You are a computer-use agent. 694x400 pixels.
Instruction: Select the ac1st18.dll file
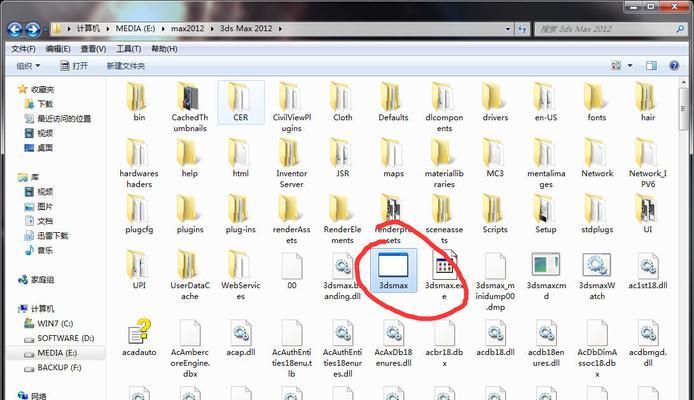pyautogui.click(x=648, y=270)
